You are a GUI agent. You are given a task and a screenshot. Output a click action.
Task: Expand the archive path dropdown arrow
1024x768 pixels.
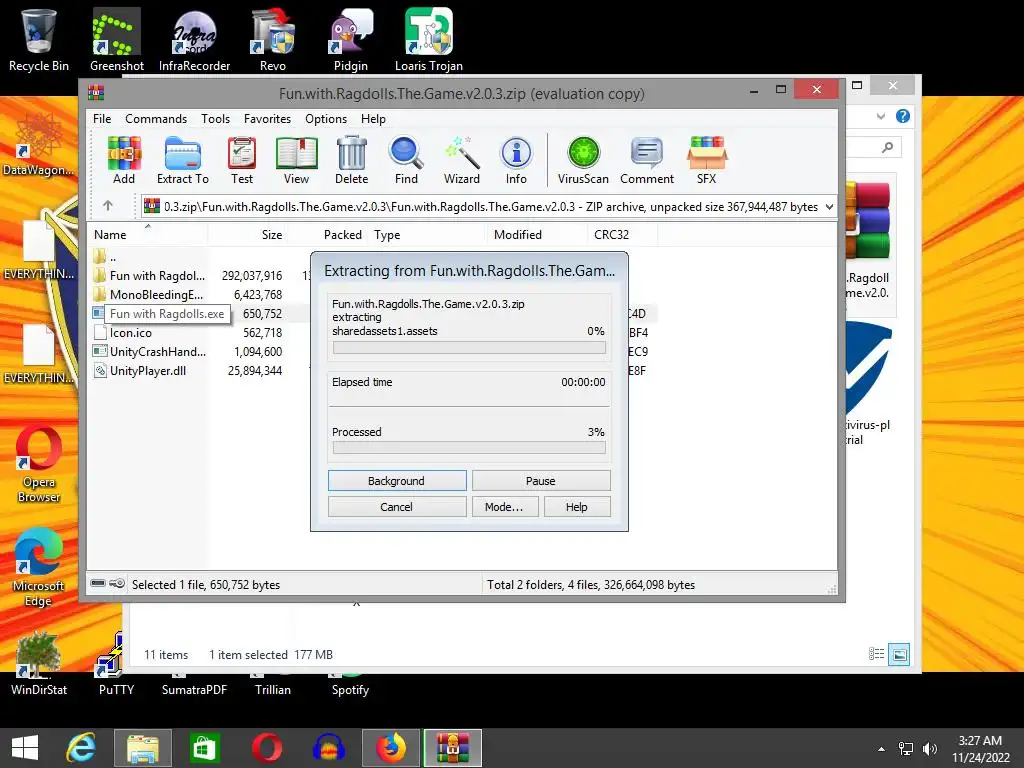pos(829,206)
